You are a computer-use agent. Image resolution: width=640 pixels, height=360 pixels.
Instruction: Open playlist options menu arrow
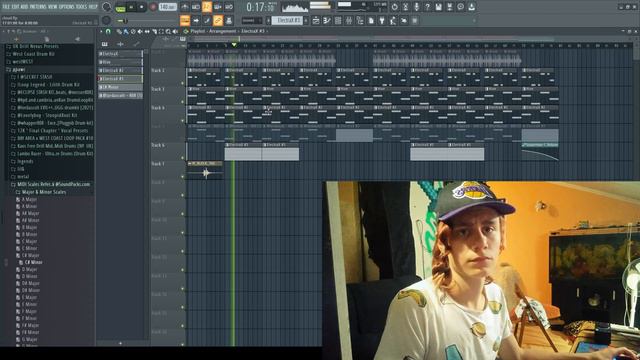tap(102, 31)
